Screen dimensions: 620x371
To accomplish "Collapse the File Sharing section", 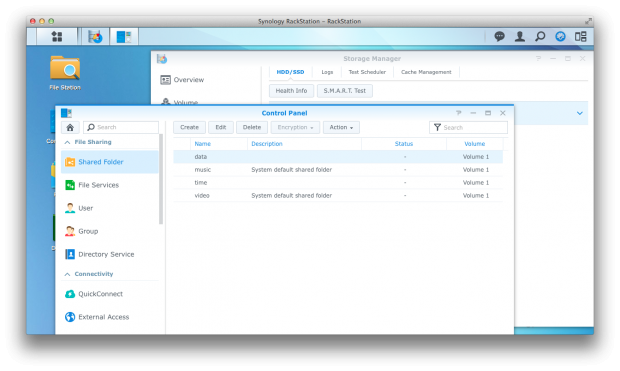I will coord(68,142).
